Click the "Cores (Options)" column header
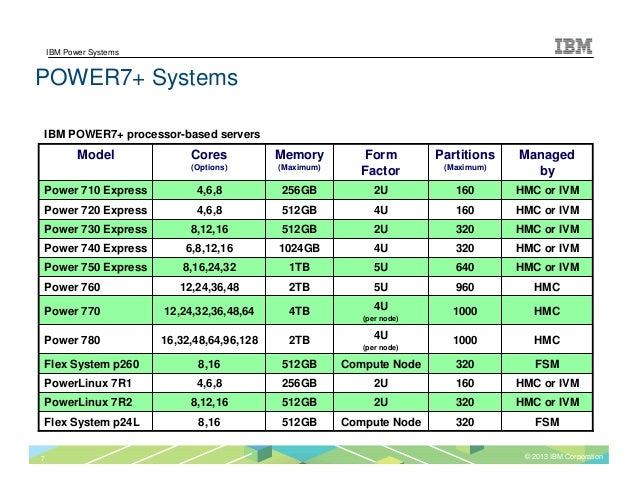The image size is (638, 493). click(x=209, y=160)
